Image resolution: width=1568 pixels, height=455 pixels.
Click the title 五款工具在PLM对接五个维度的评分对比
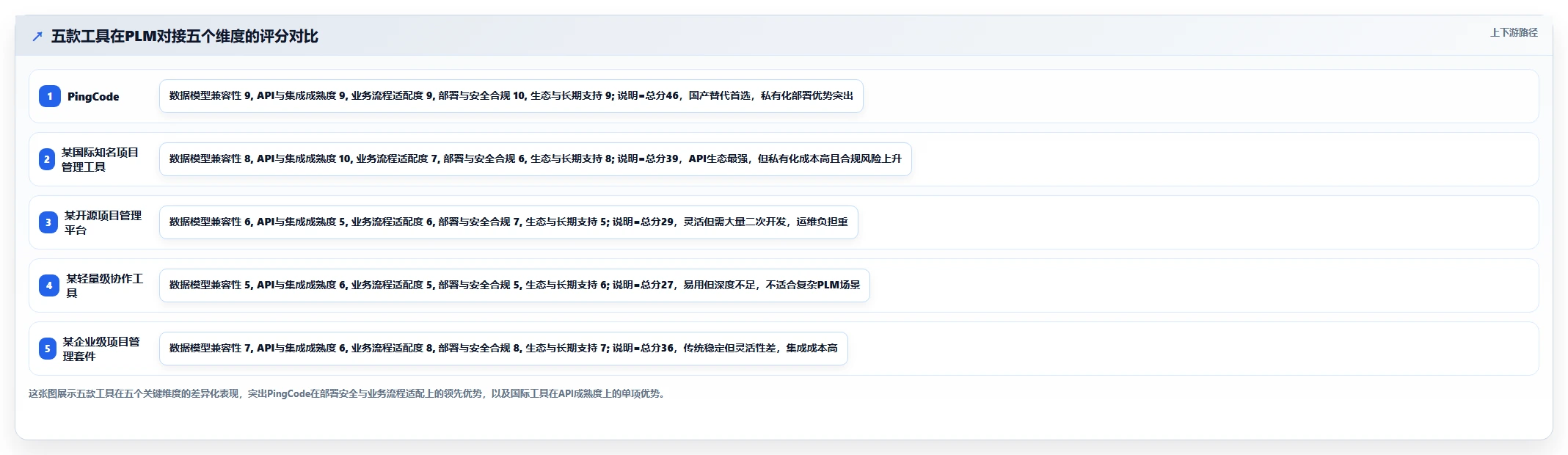(185, 37)
